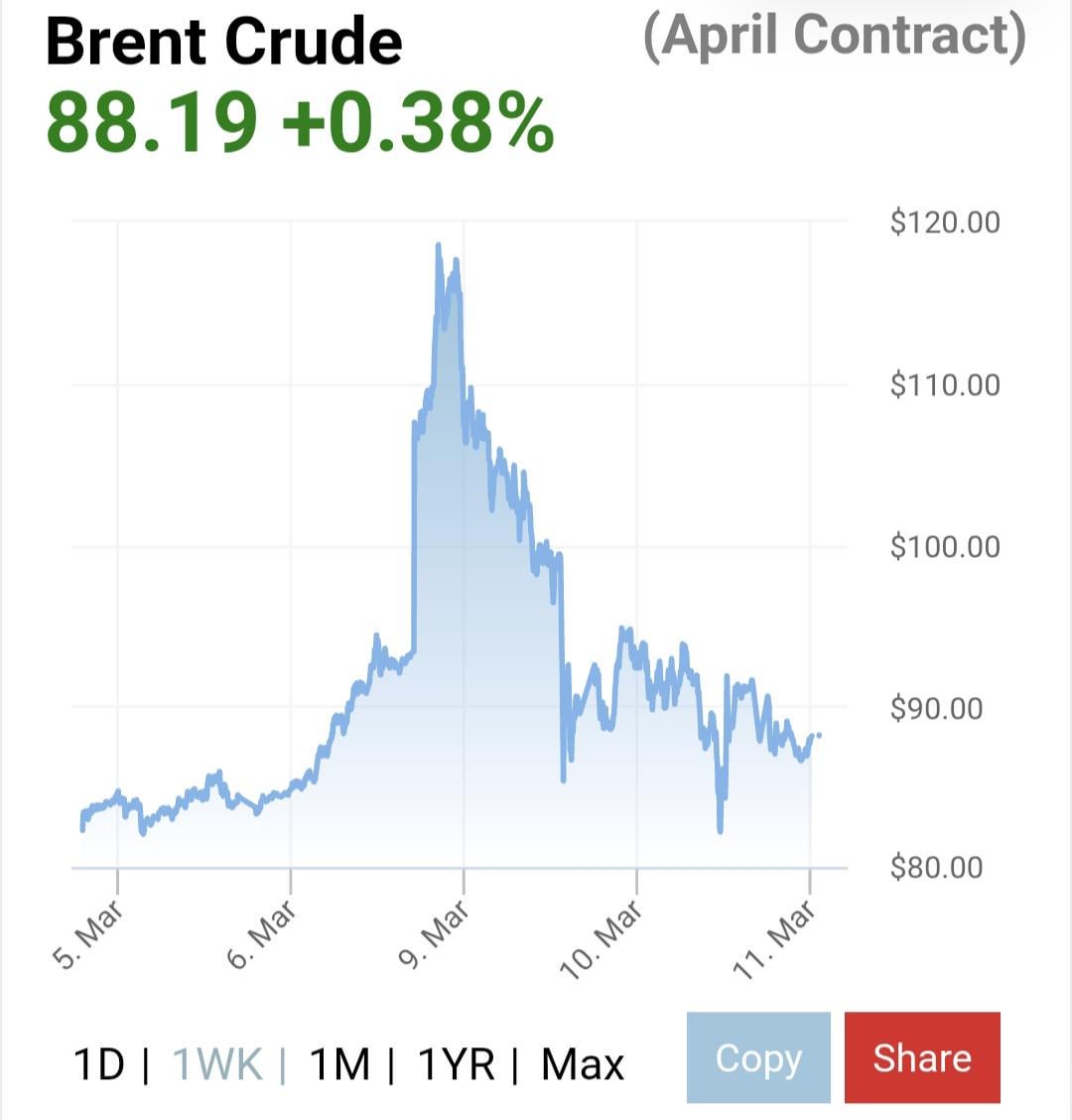The image size is (1072, 1120).
Task: Open the Max time range
Action: point(583,1064)
